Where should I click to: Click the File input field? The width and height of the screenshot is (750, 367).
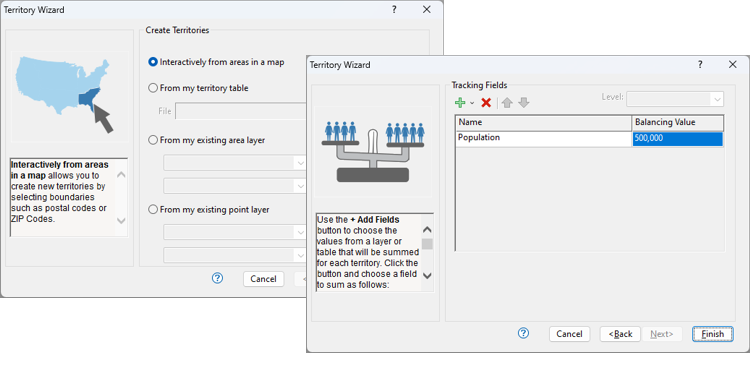coord(240,111)
